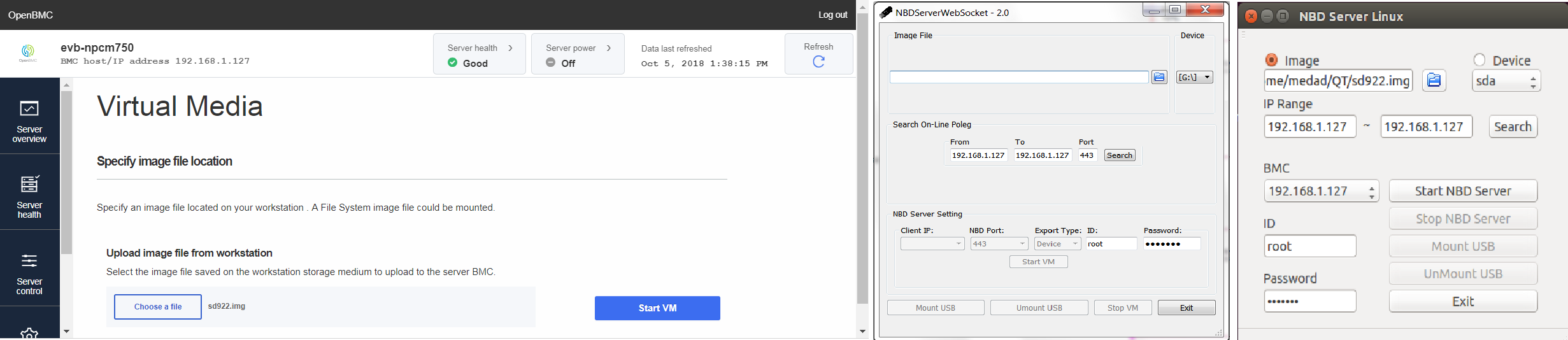Open Server overview in sidebar
Viewport: 1568px width, 340px height.
click(x=29, y=121)
